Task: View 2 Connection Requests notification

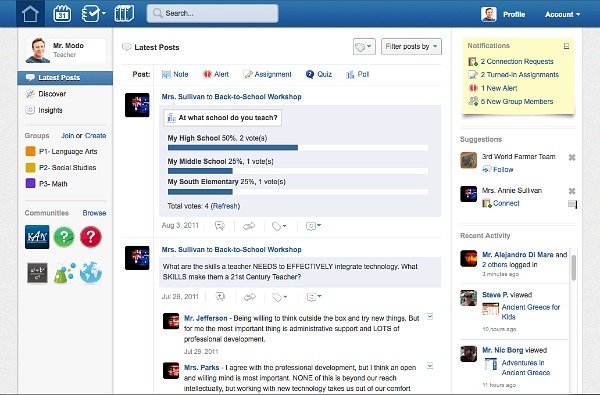Action: (x=517, y=61)
